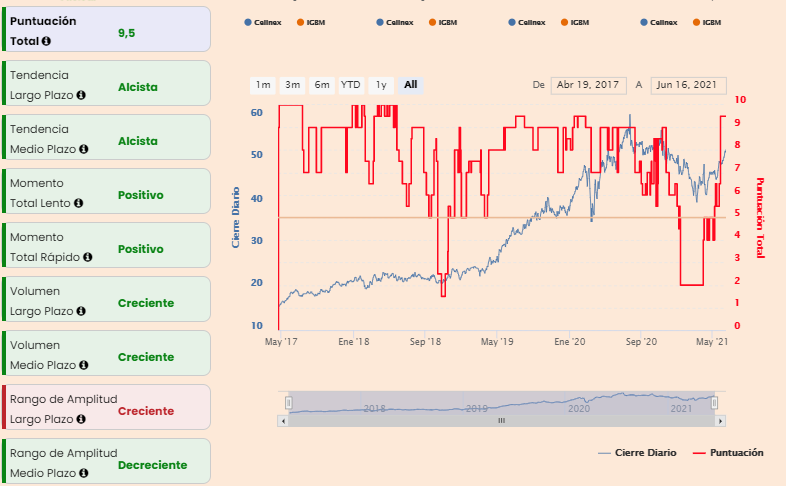
Task: Click navigator left scroll arrow
Action: click(283, 421)
